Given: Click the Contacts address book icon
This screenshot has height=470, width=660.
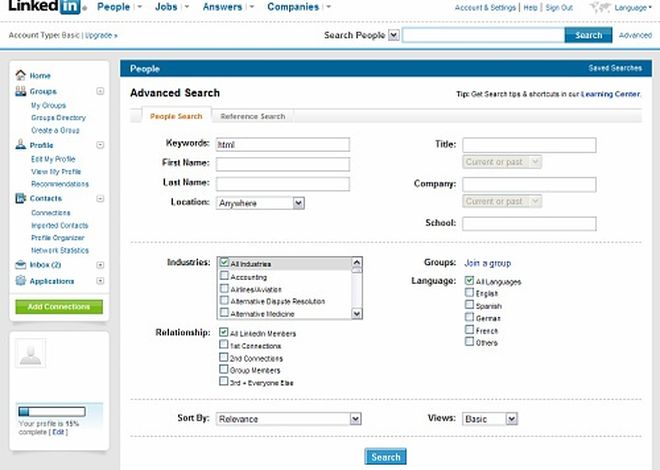Looking at the screenshot, I should coord(21,198).
